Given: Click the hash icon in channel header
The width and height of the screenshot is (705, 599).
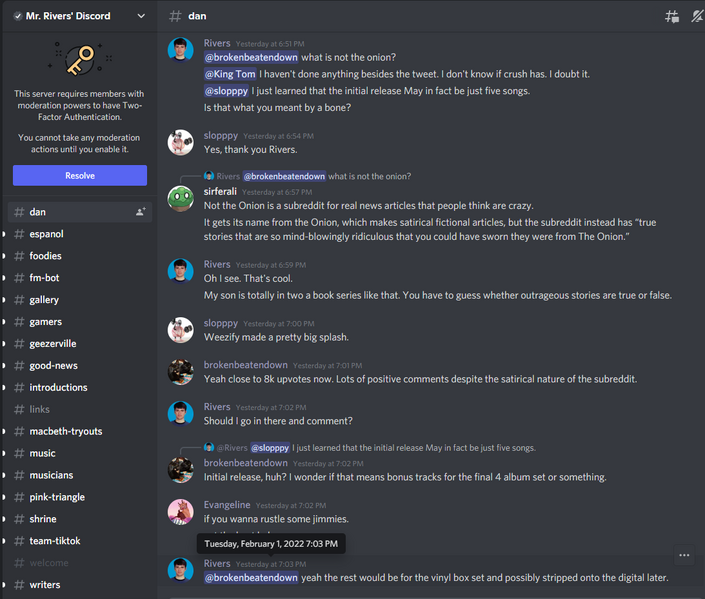Looking at the screenshot, I should pos(175,17).
